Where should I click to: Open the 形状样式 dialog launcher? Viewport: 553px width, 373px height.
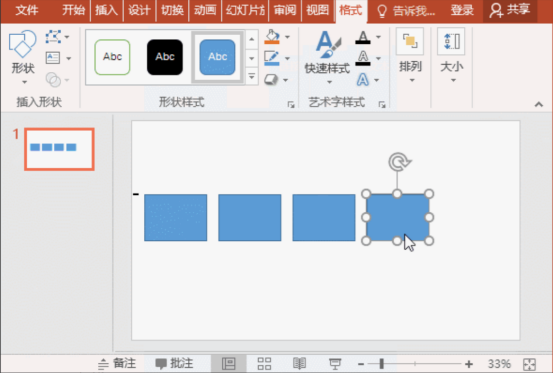tap(291, 104)
